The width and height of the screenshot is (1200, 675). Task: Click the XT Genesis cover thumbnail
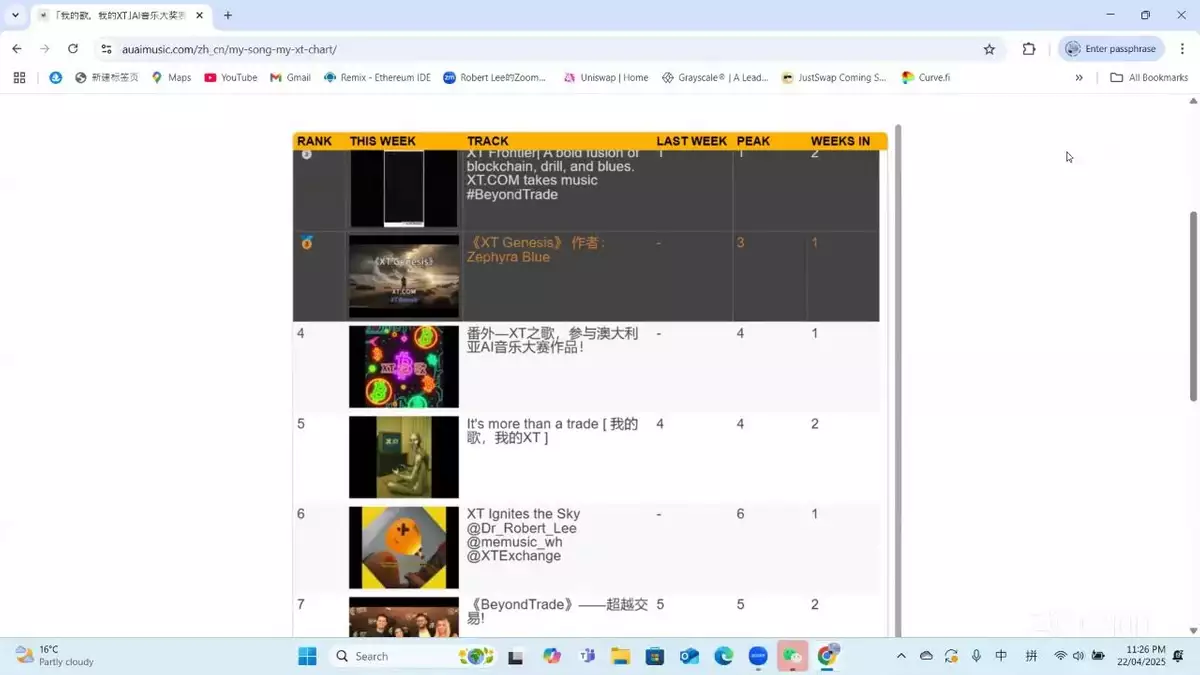404,276
